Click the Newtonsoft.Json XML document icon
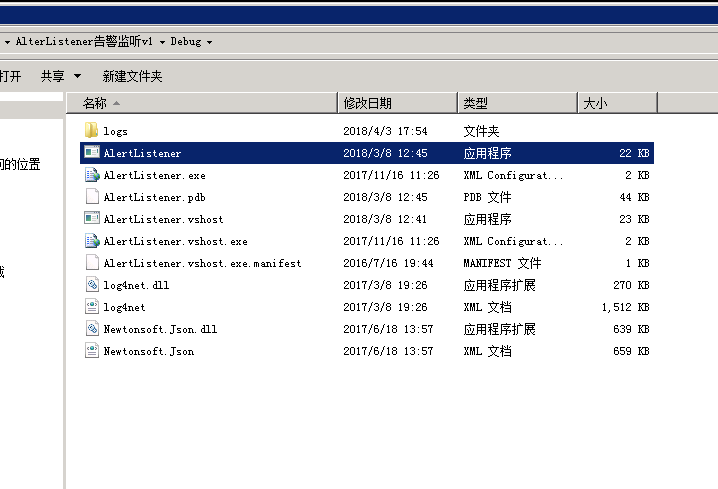 [x=92, y=350]
